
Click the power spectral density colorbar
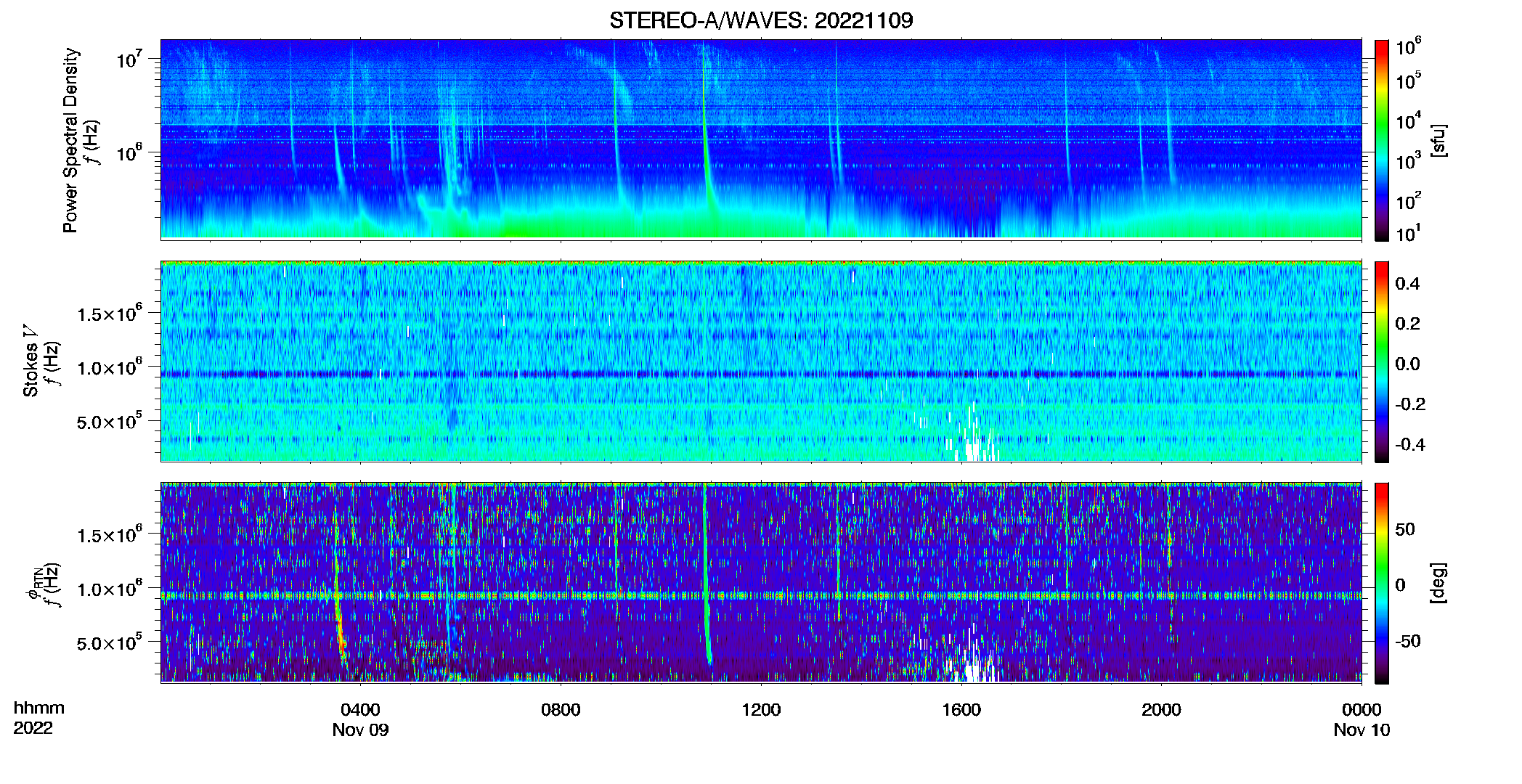(x=1382, y=139)
